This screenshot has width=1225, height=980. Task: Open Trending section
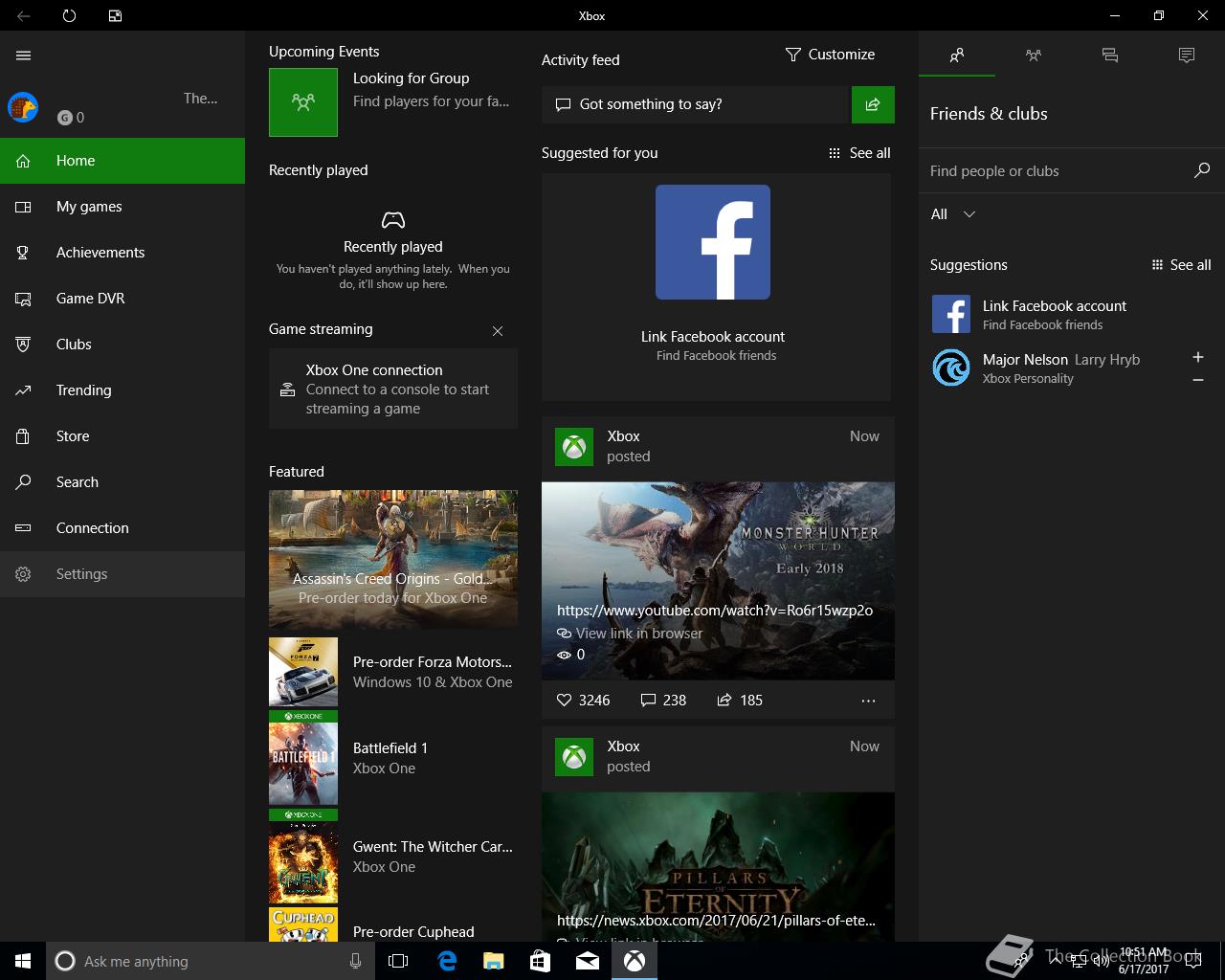122,390
